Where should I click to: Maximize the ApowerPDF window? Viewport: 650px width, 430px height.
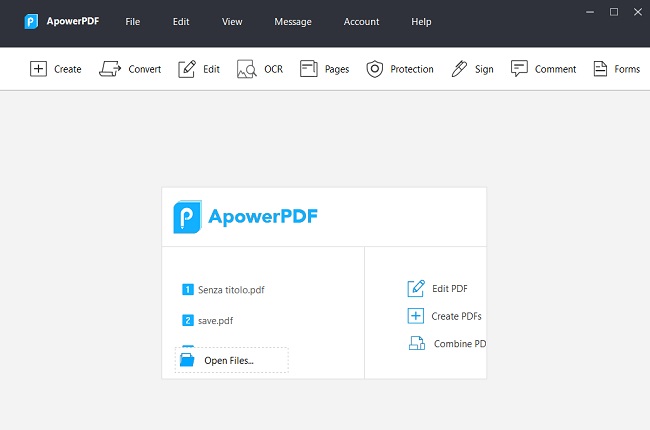pyautogui.click(x=614, y=12)
